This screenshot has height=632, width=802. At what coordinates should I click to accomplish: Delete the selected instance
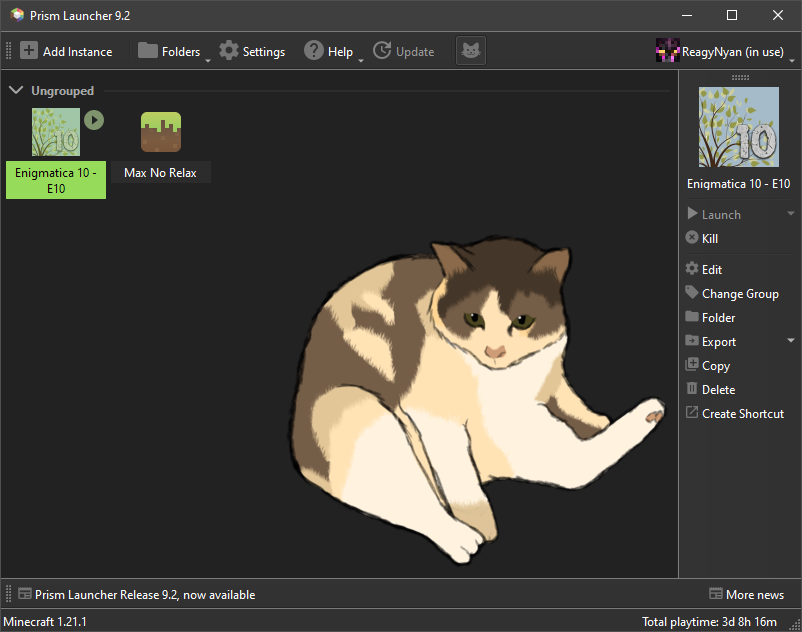718,390
